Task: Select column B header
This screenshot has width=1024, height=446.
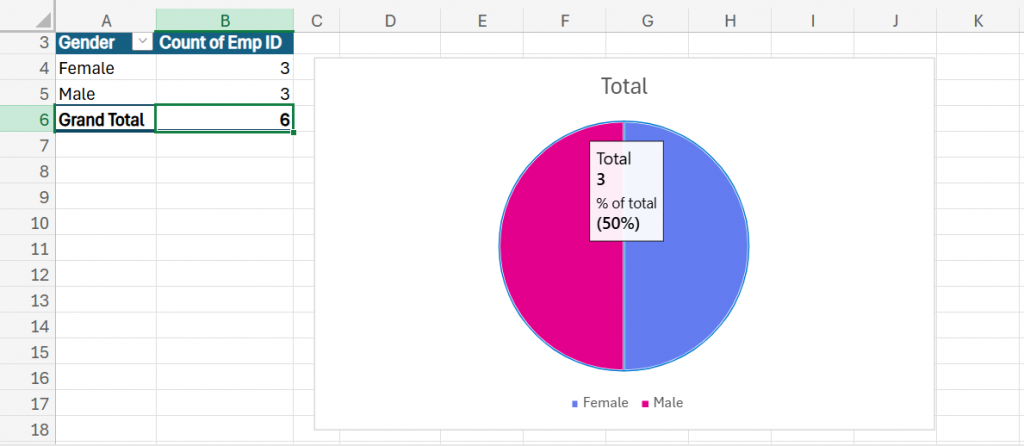Action: point(225,20)
